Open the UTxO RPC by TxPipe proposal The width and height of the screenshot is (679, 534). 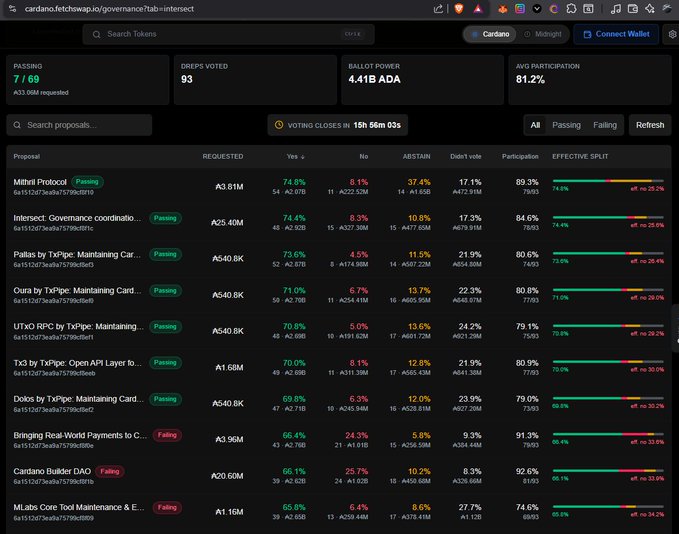[x=78, y=326]
